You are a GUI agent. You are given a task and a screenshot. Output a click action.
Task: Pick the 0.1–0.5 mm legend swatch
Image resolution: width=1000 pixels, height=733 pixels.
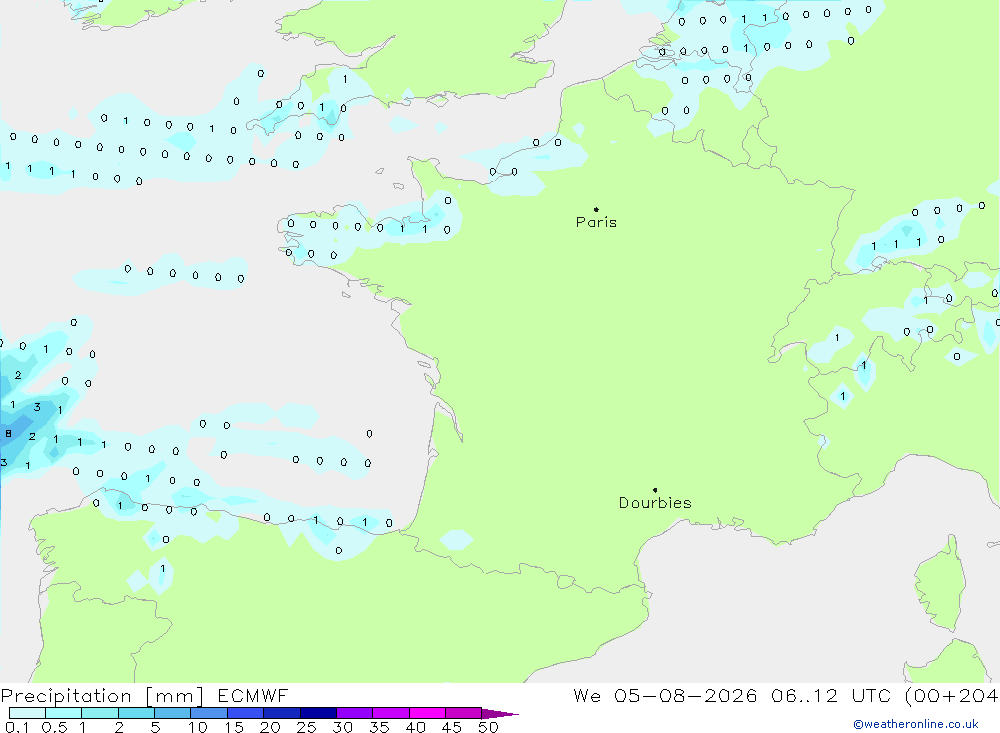[27, 713]
